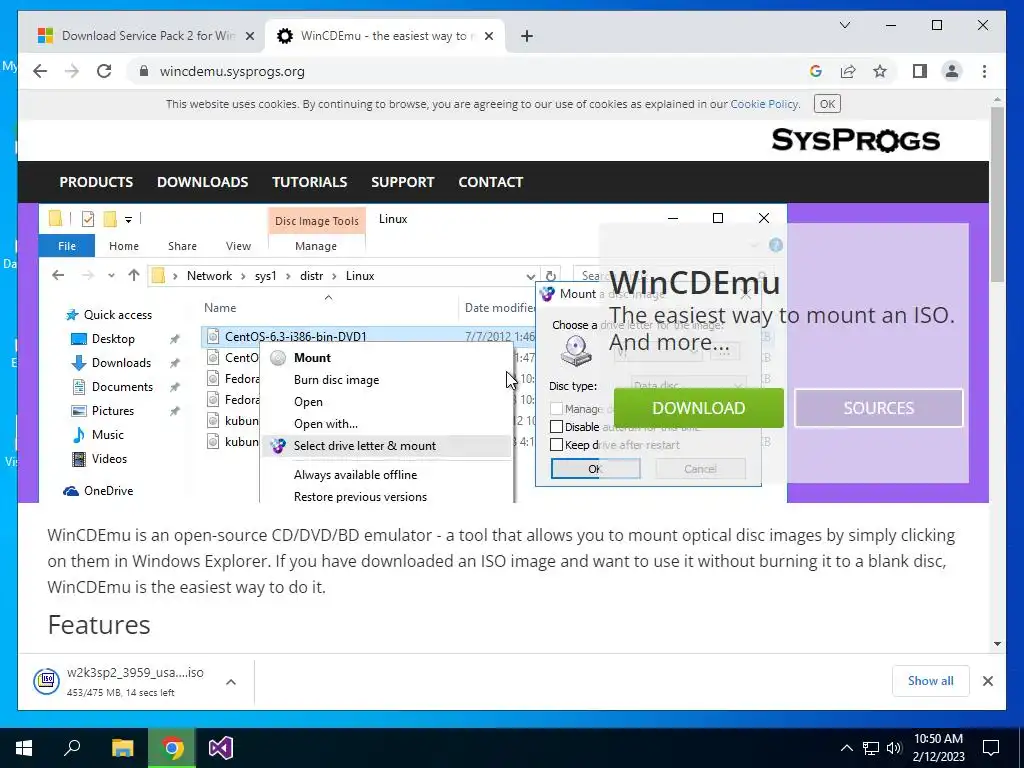Close the Download Service Pack 2 tab

249,36
